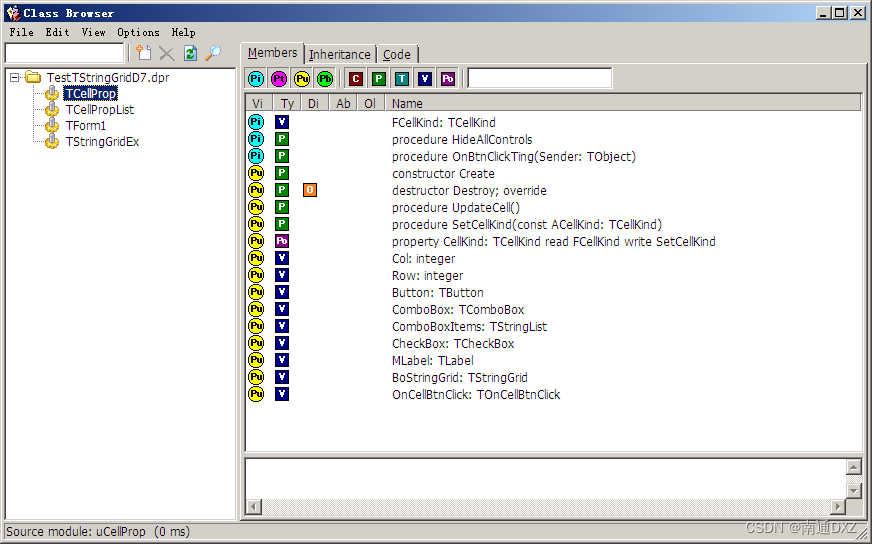
Task: Open the Help menu
Action: coord(183,32)
